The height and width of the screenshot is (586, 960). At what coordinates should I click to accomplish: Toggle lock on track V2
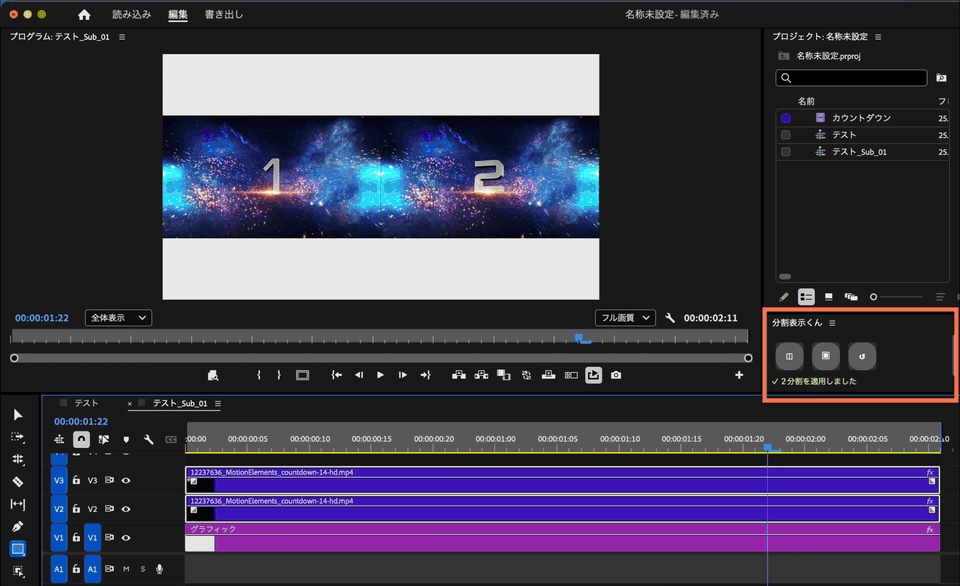point(76,509)
